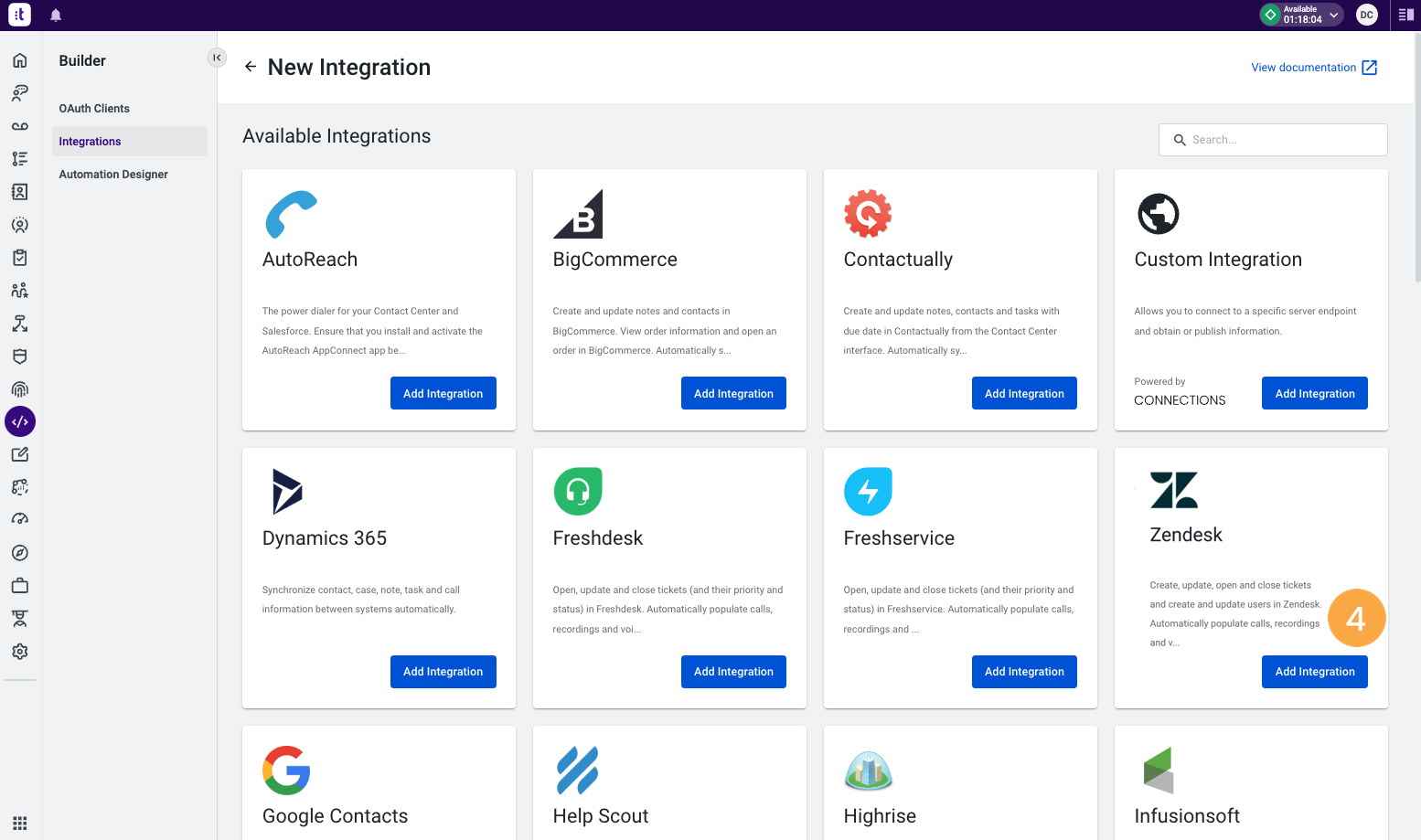Screen dimensions: 1421x840
Task: Add the Freshdesk integration
Action: [733, 672]
